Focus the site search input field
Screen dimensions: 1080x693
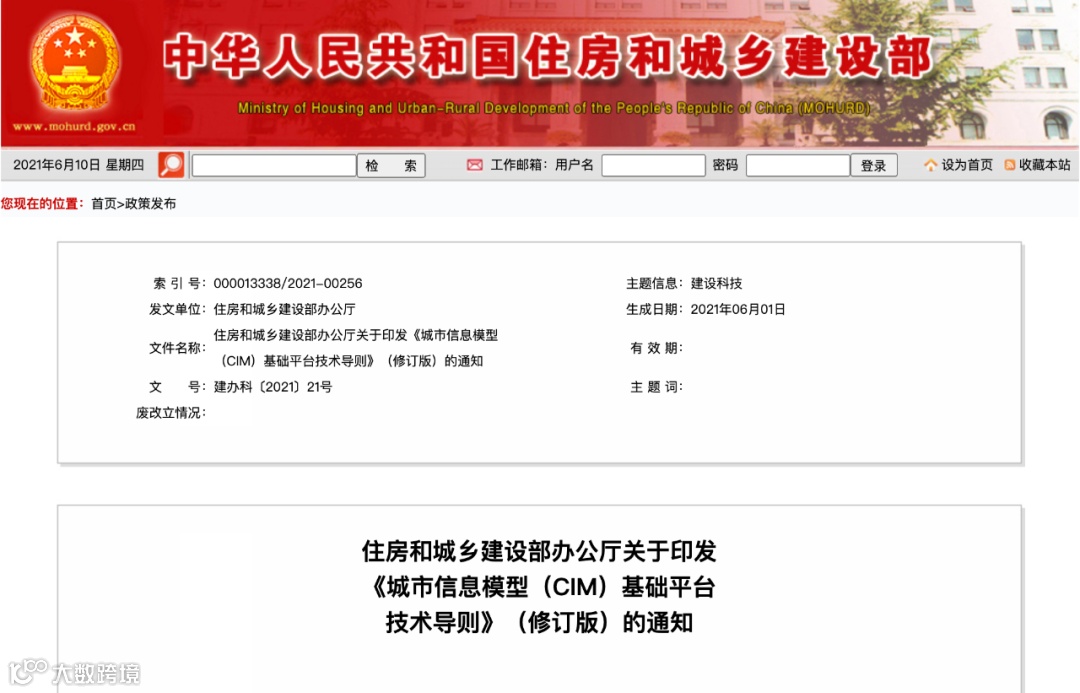[274, 165]
